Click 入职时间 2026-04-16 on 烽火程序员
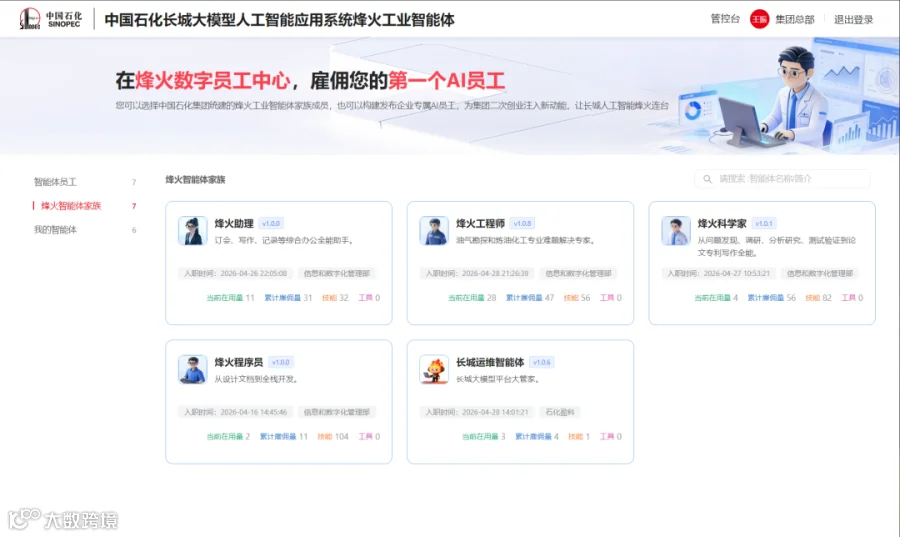Viewport: 900px width, 537px height. (x=236, y=412)
